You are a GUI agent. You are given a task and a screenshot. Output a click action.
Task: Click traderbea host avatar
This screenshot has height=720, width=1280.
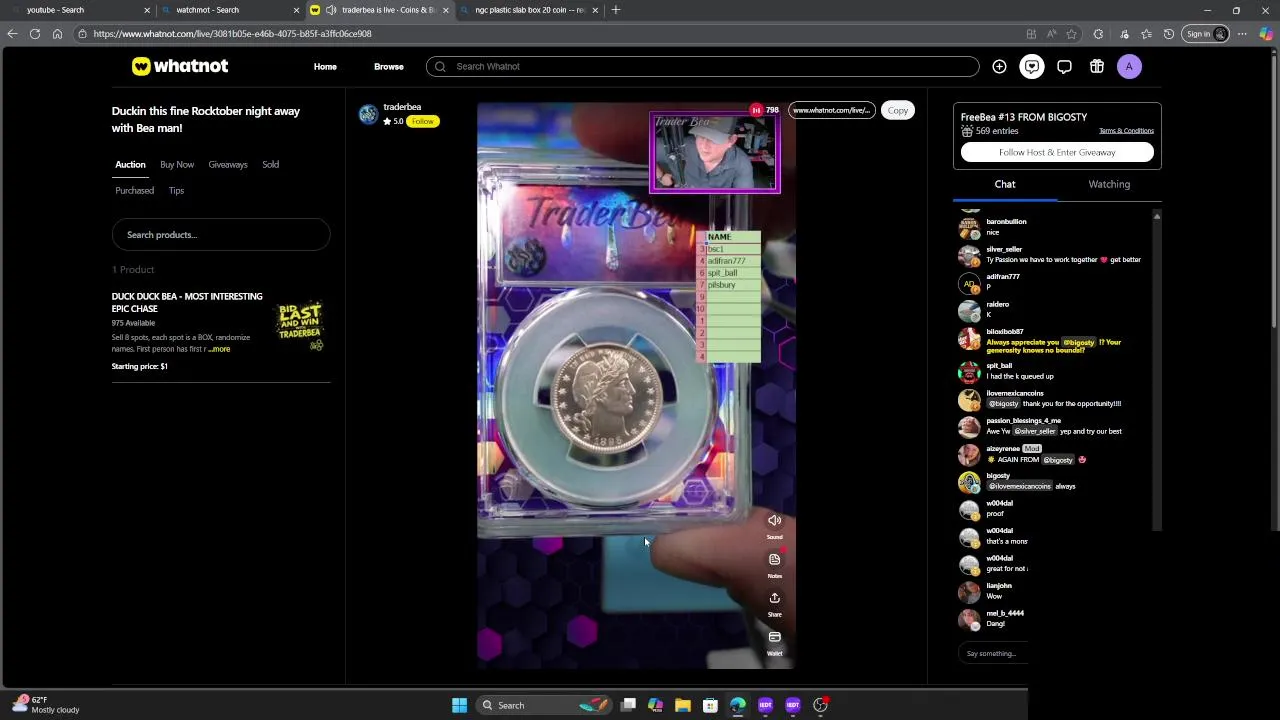click(x=369, y=114)
